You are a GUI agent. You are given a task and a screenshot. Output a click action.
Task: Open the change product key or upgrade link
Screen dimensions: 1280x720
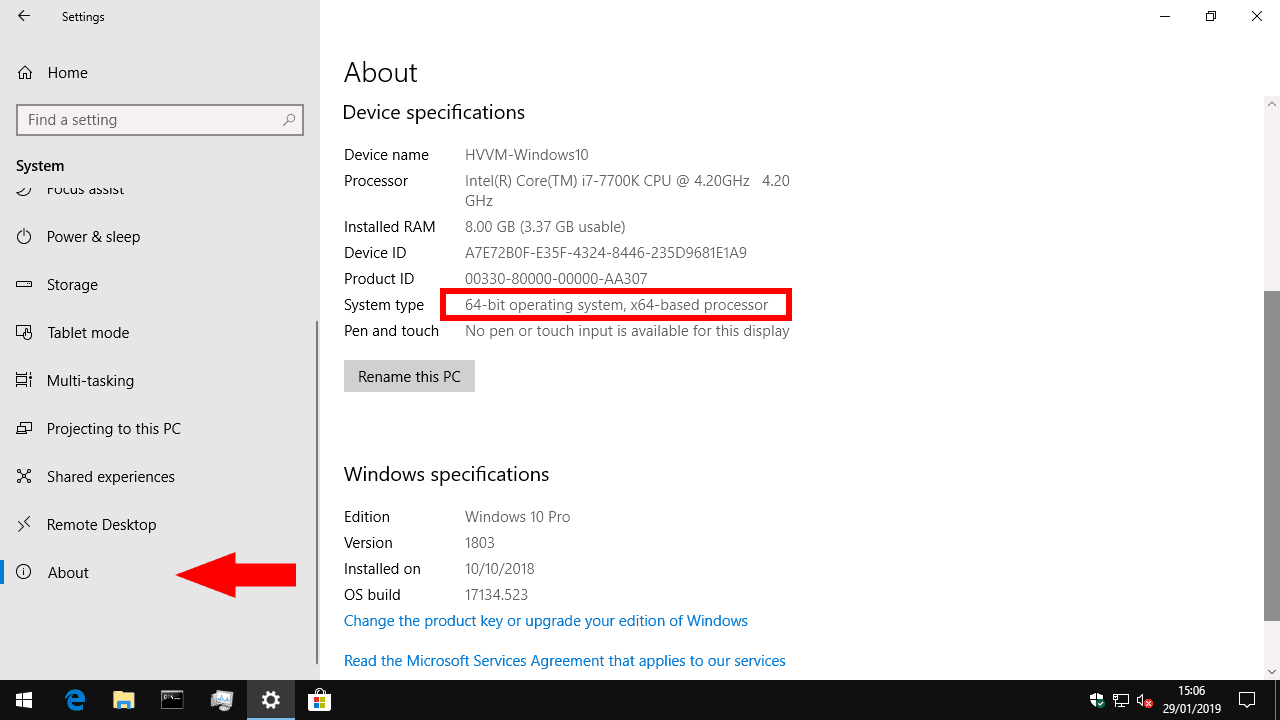click(x=545, y=621)
